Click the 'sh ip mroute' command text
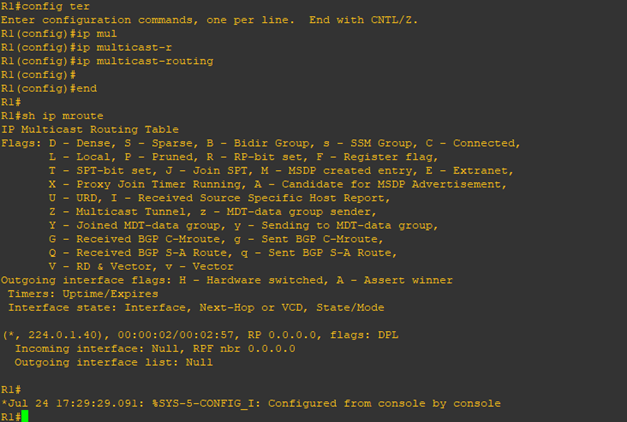Viewport: 627px width, 422px height. point(62,116)
